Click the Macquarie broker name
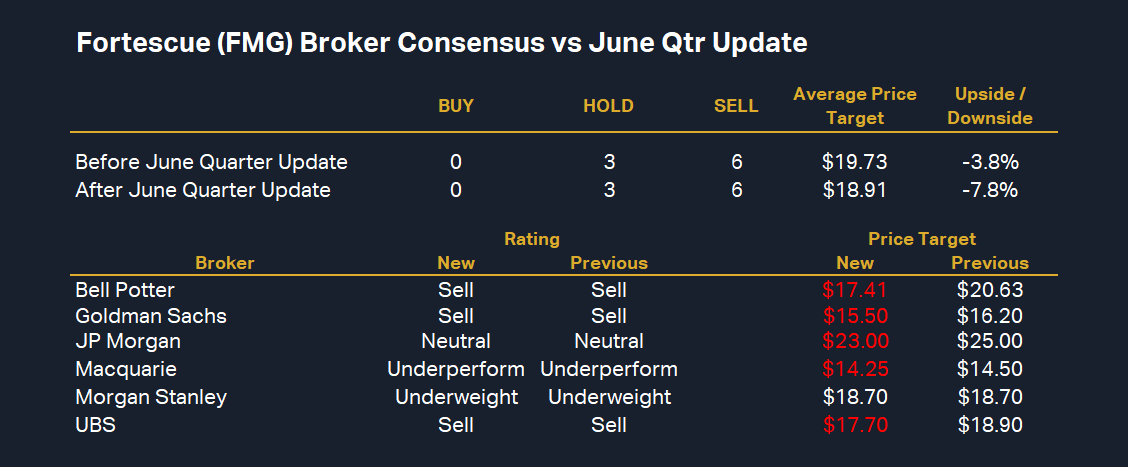1128x467 pixels. [x=126, y=369]
